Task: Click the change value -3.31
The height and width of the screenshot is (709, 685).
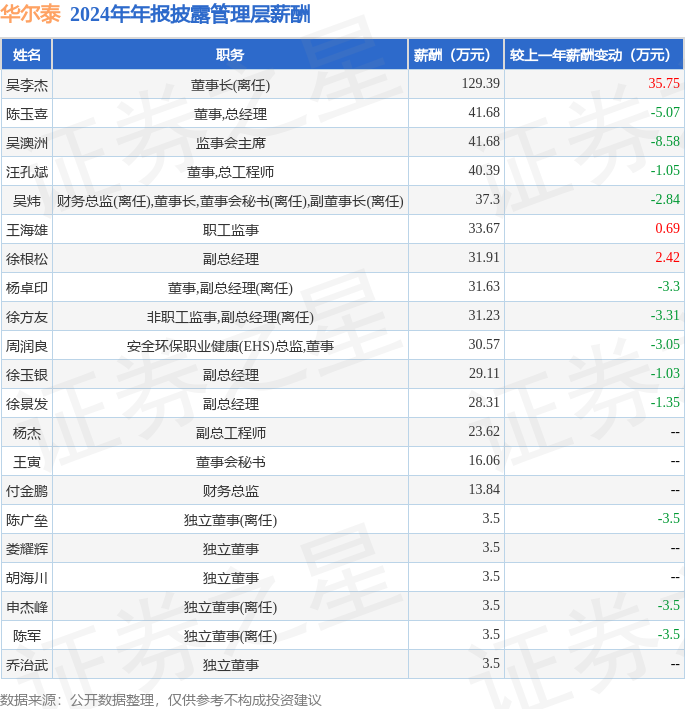Action: 665,315
